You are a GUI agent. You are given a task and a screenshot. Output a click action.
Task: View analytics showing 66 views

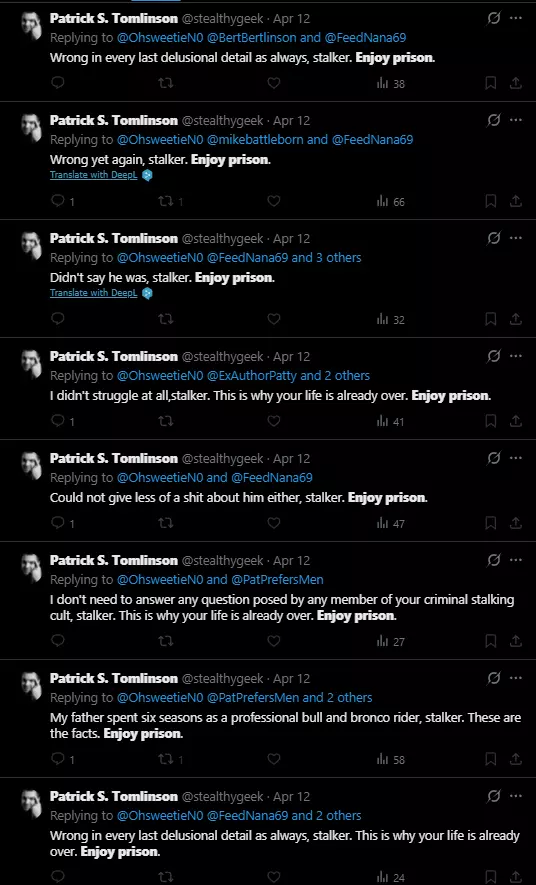pyautogui.click(x=390, y=201)
